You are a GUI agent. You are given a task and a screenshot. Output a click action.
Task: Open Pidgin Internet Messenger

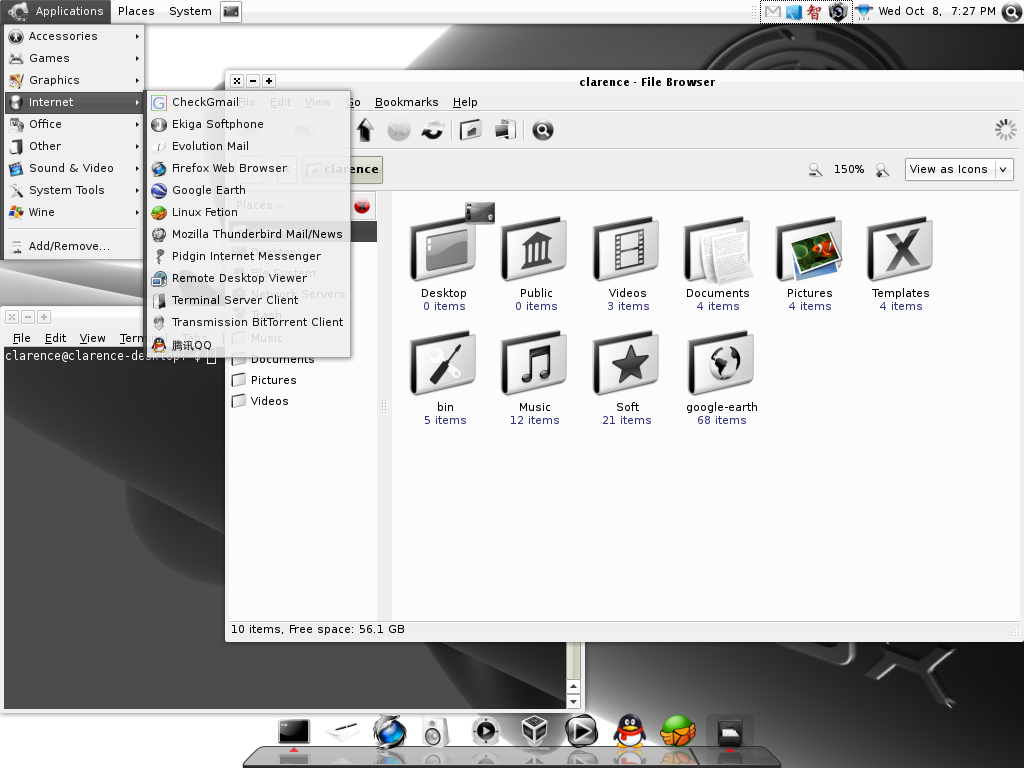point(248,256)
